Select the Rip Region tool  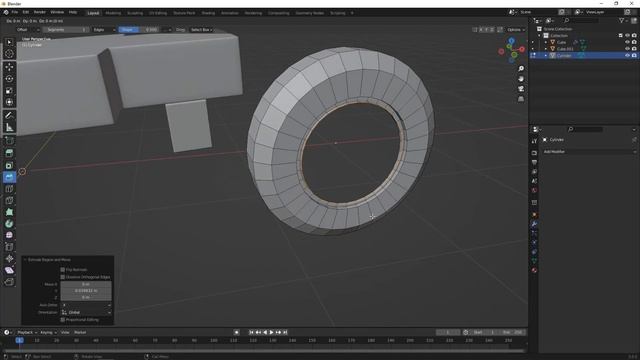click(9, 282)
